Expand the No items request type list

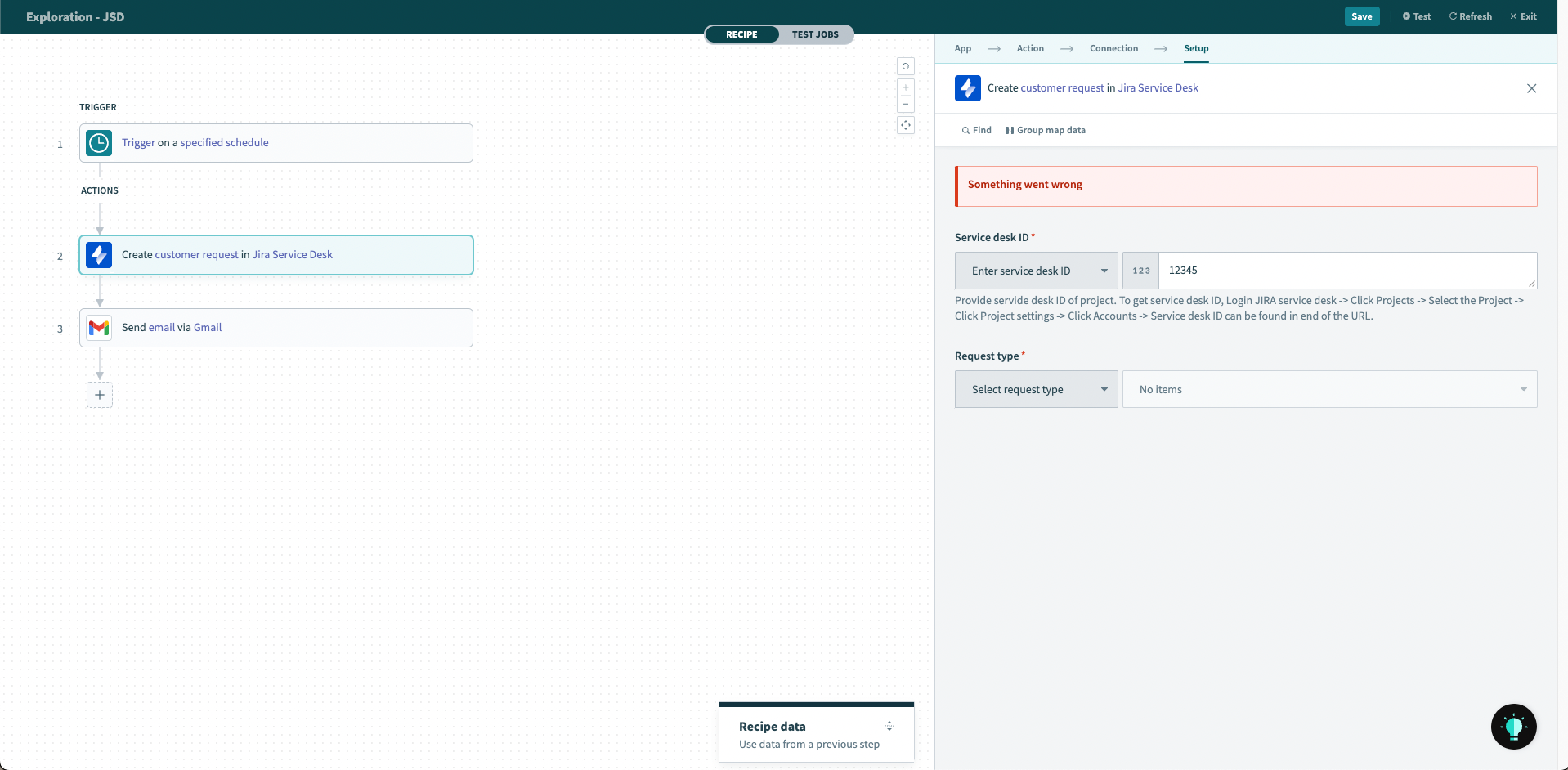pyautogui.click(x=1329, y=389)
